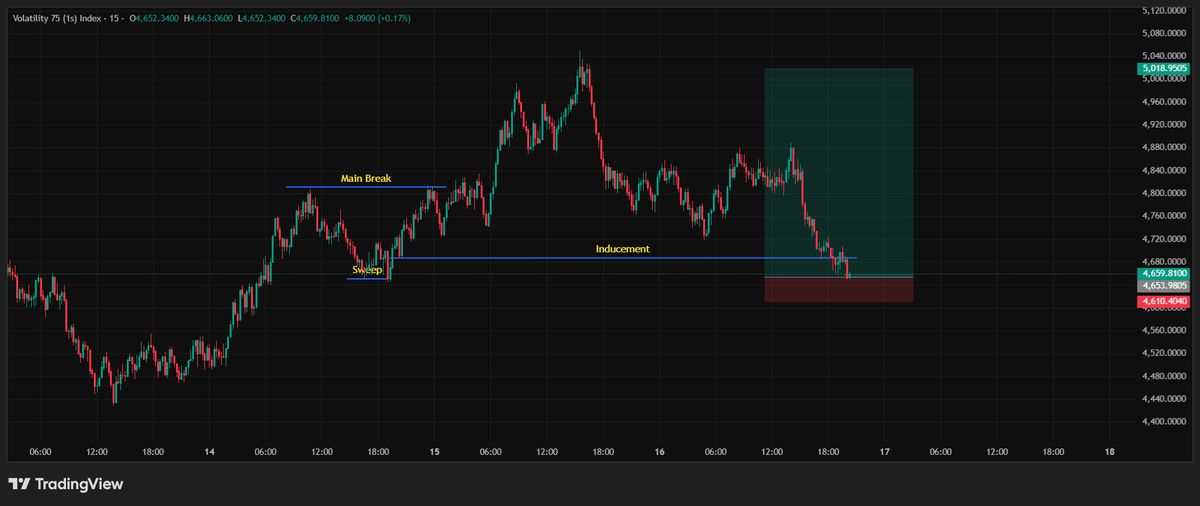Click the 4,960.0000 price axis label
Screen dimensions: 1200x506
click(x=1164, y=102)
